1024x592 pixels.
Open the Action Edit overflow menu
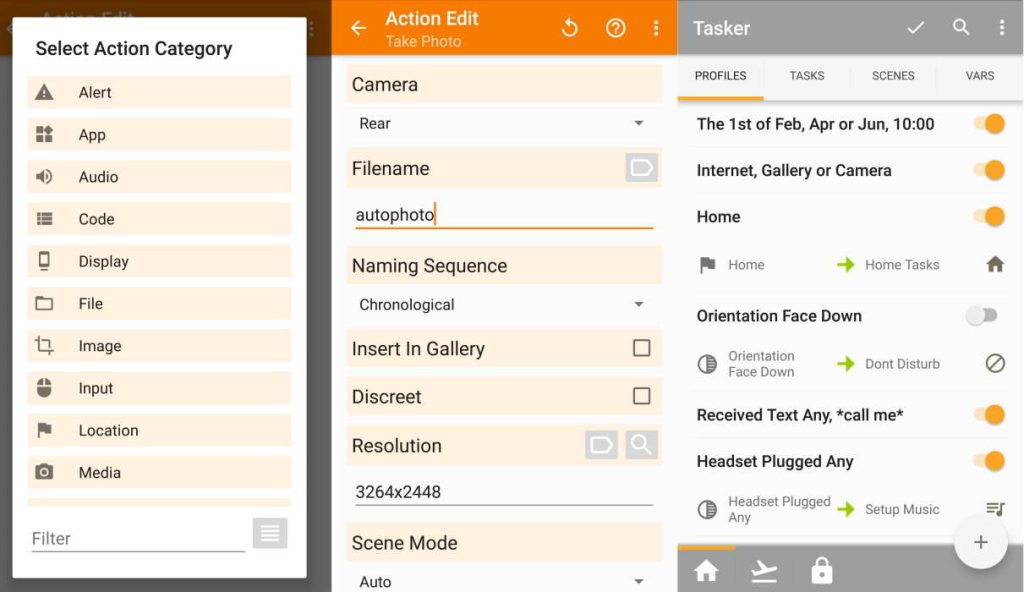pos(656,27)
